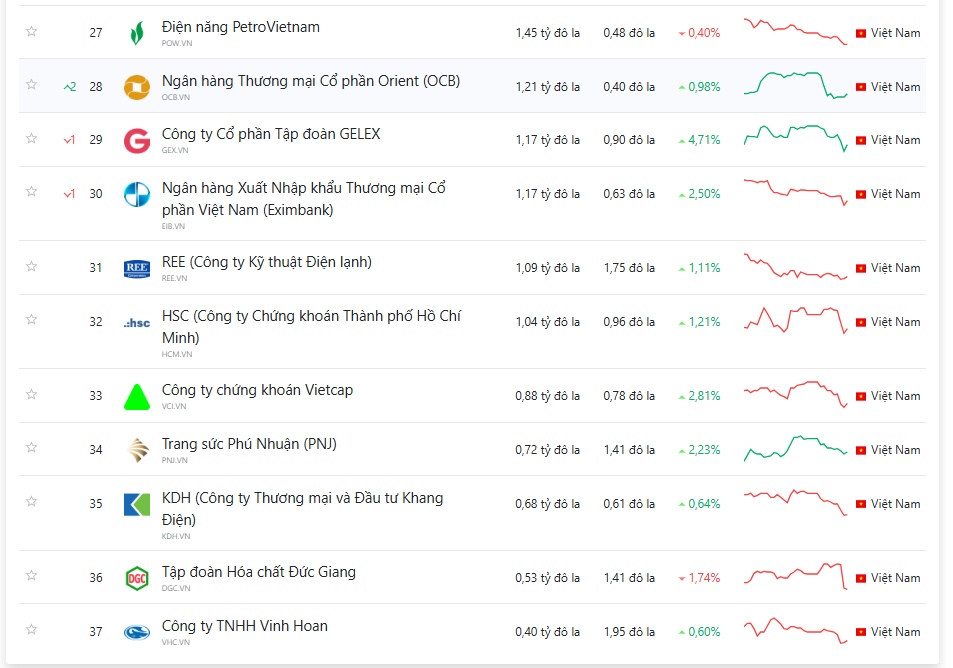Click the Eximbank blue circle logo

point(137,195)
